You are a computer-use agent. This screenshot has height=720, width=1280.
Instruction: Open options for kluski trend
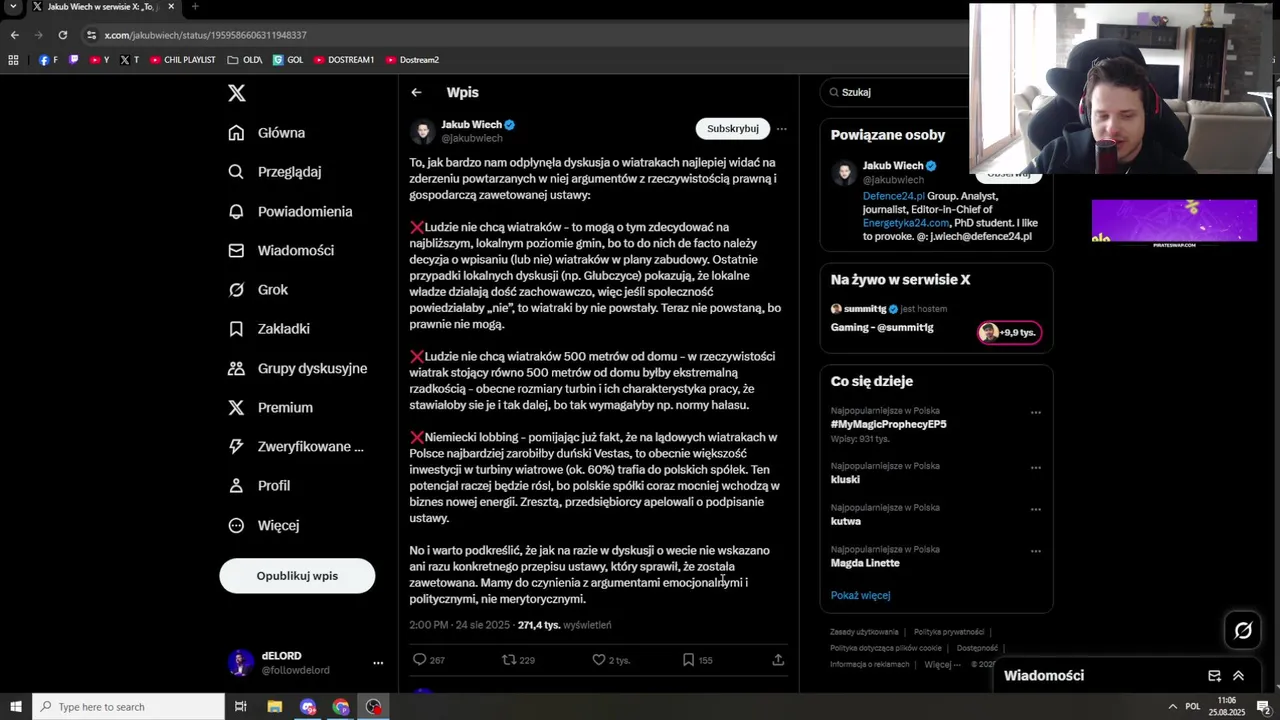[x=1036, y=467]
